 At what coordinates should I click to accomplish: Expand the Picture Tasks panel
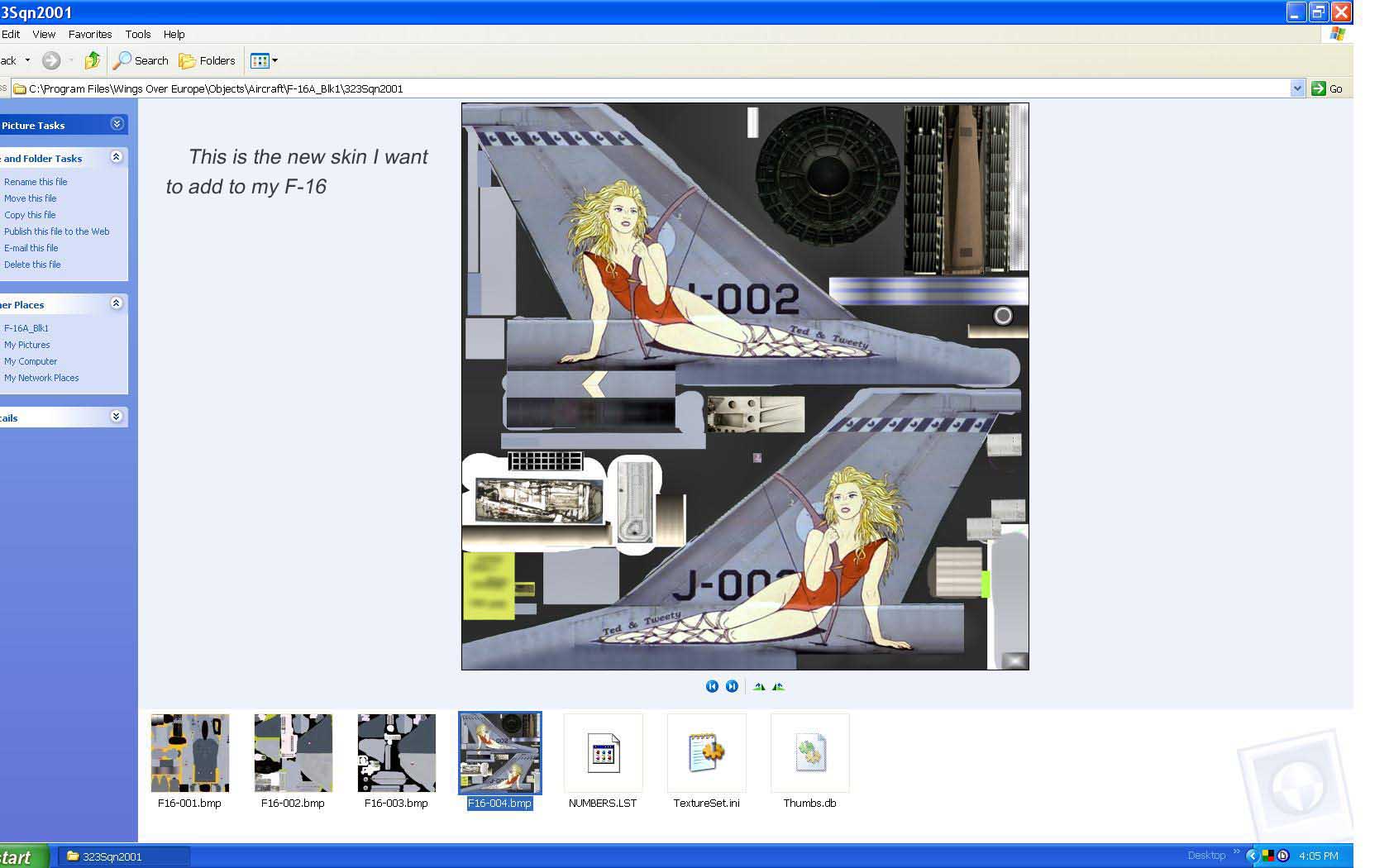tap(117, 124)
